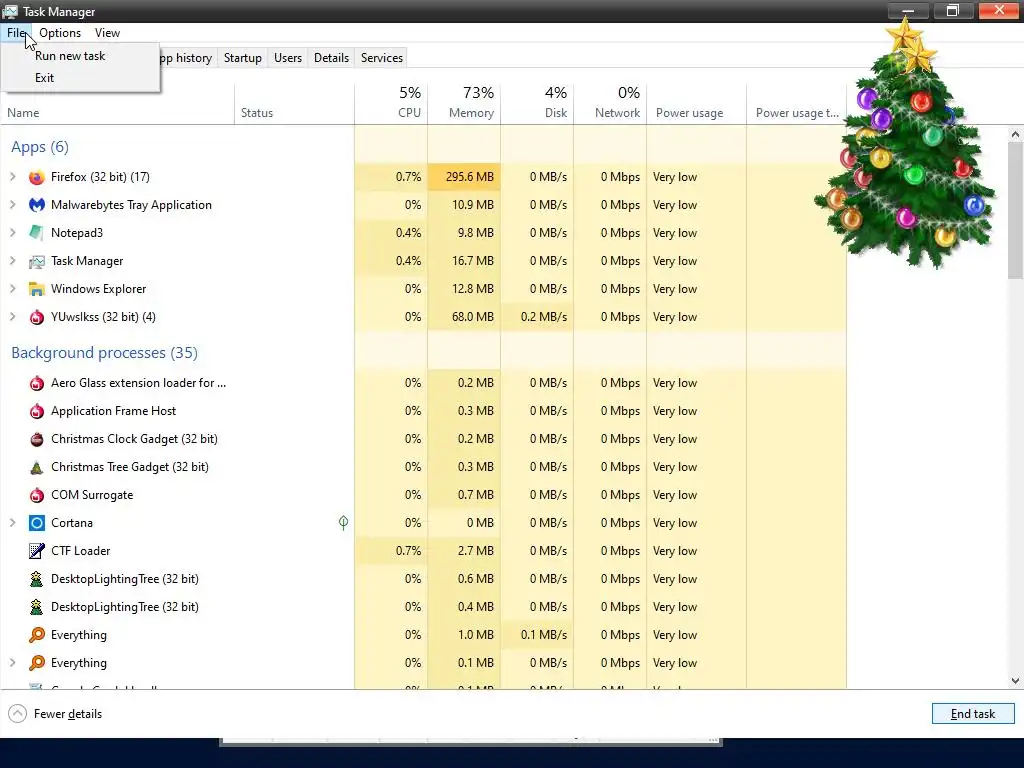Screen dimensions: 1024x768
Task: Select the COM Surrogate process name
Action: 92,495
